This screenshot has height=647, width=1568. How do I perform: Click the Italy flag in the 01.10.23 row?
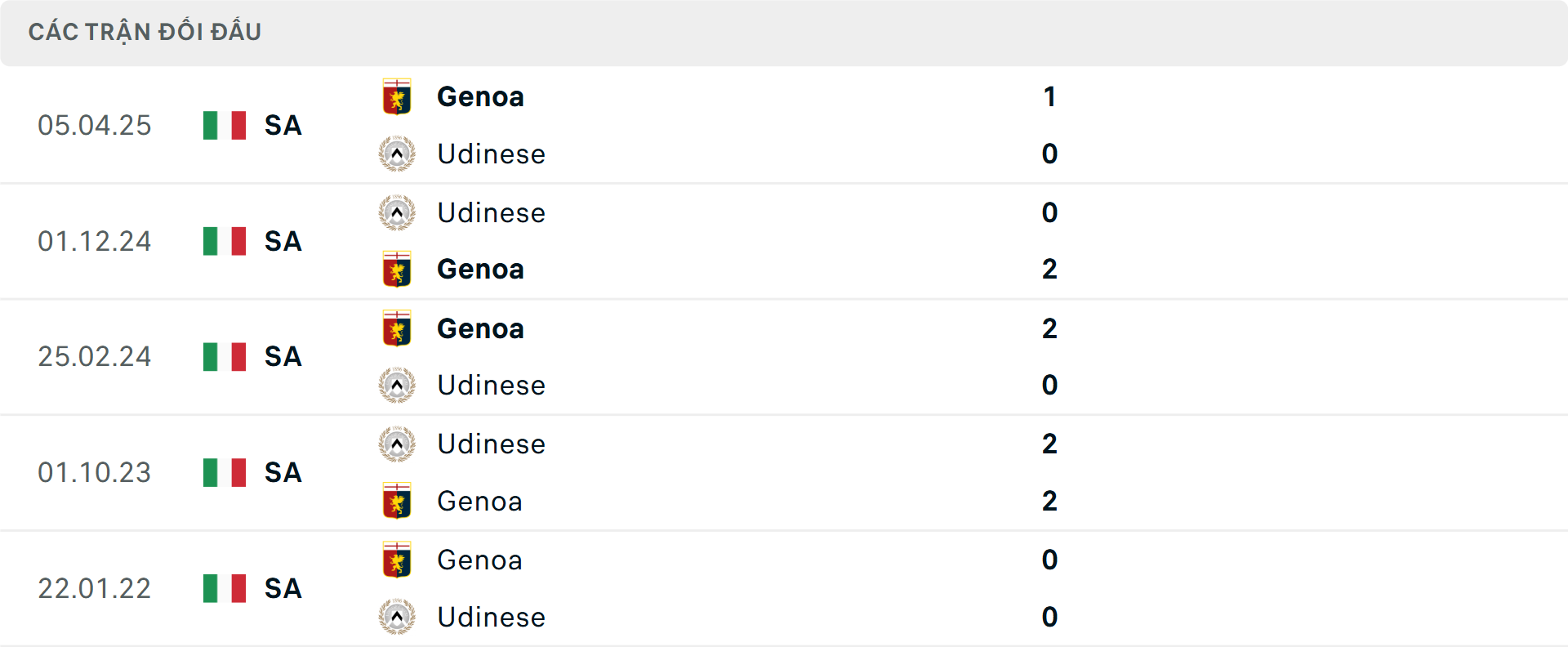(223, 472)
